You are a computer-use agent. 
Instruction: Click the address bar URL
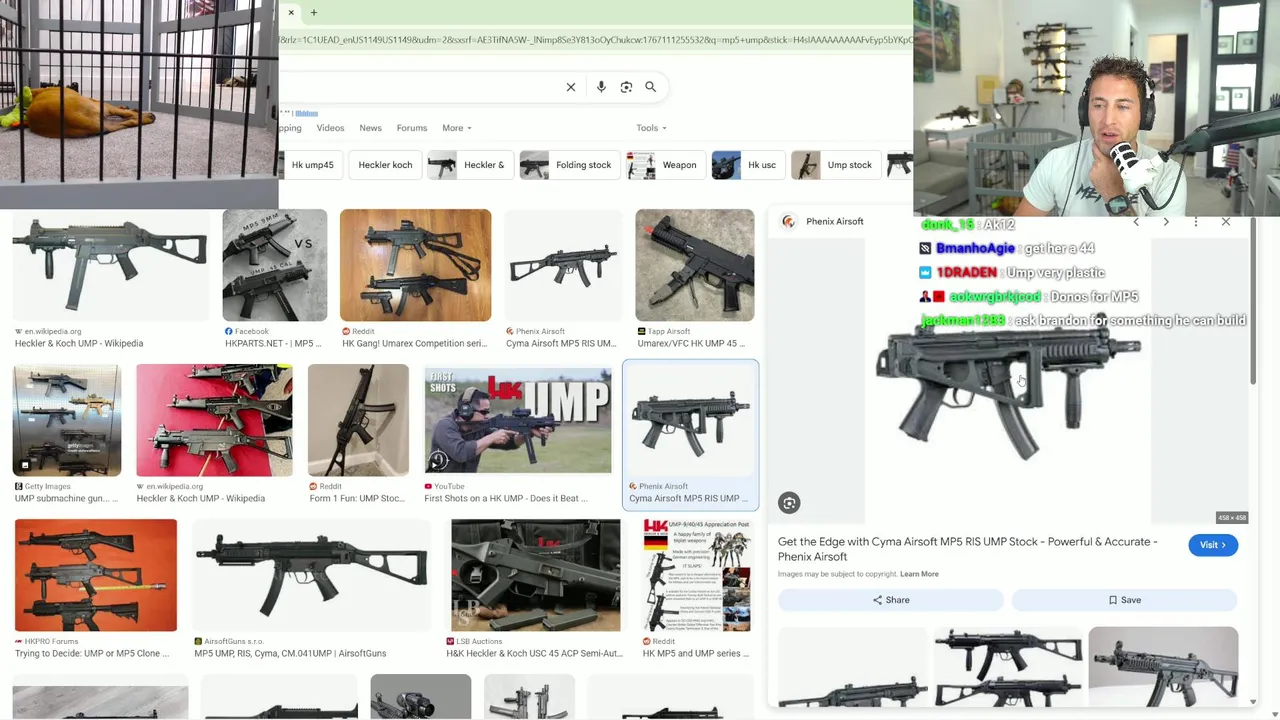(596, 40)
